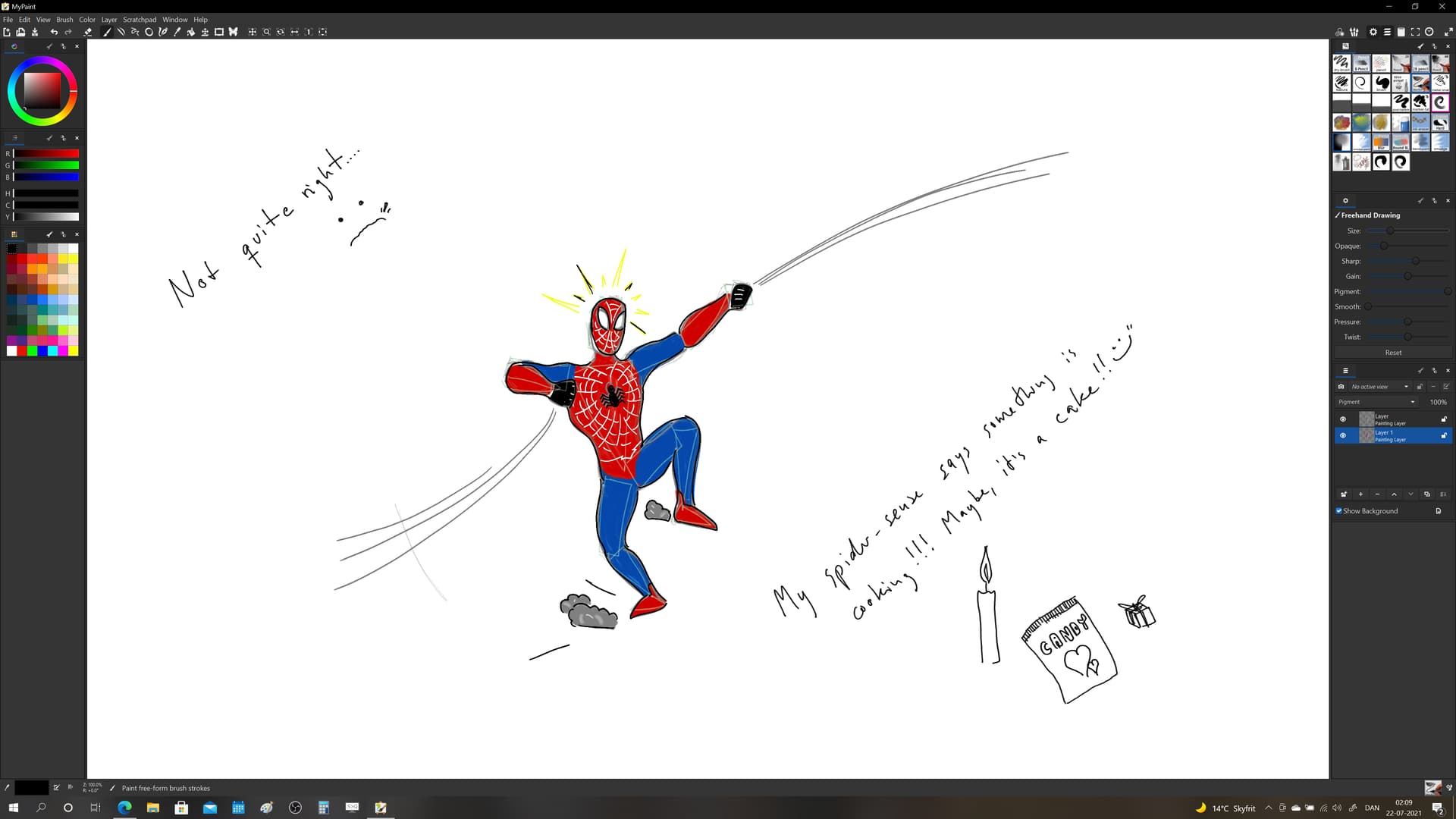The image size is (1456, 819).
Task: Click the New document icon
Action: pos(7,32)
